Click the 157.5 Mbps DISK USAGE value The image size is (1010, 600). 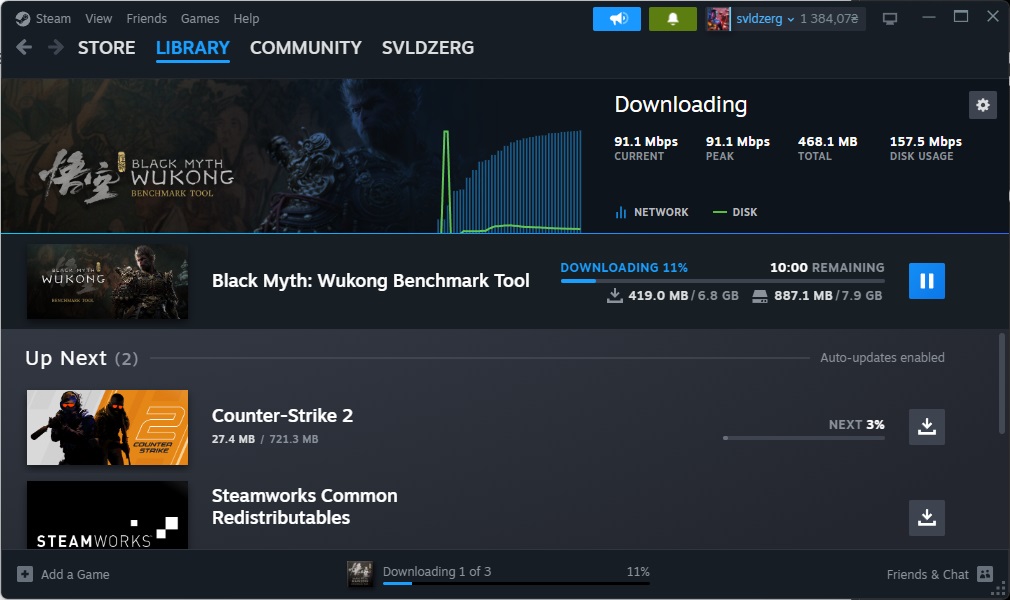click(x=926, y=141)
